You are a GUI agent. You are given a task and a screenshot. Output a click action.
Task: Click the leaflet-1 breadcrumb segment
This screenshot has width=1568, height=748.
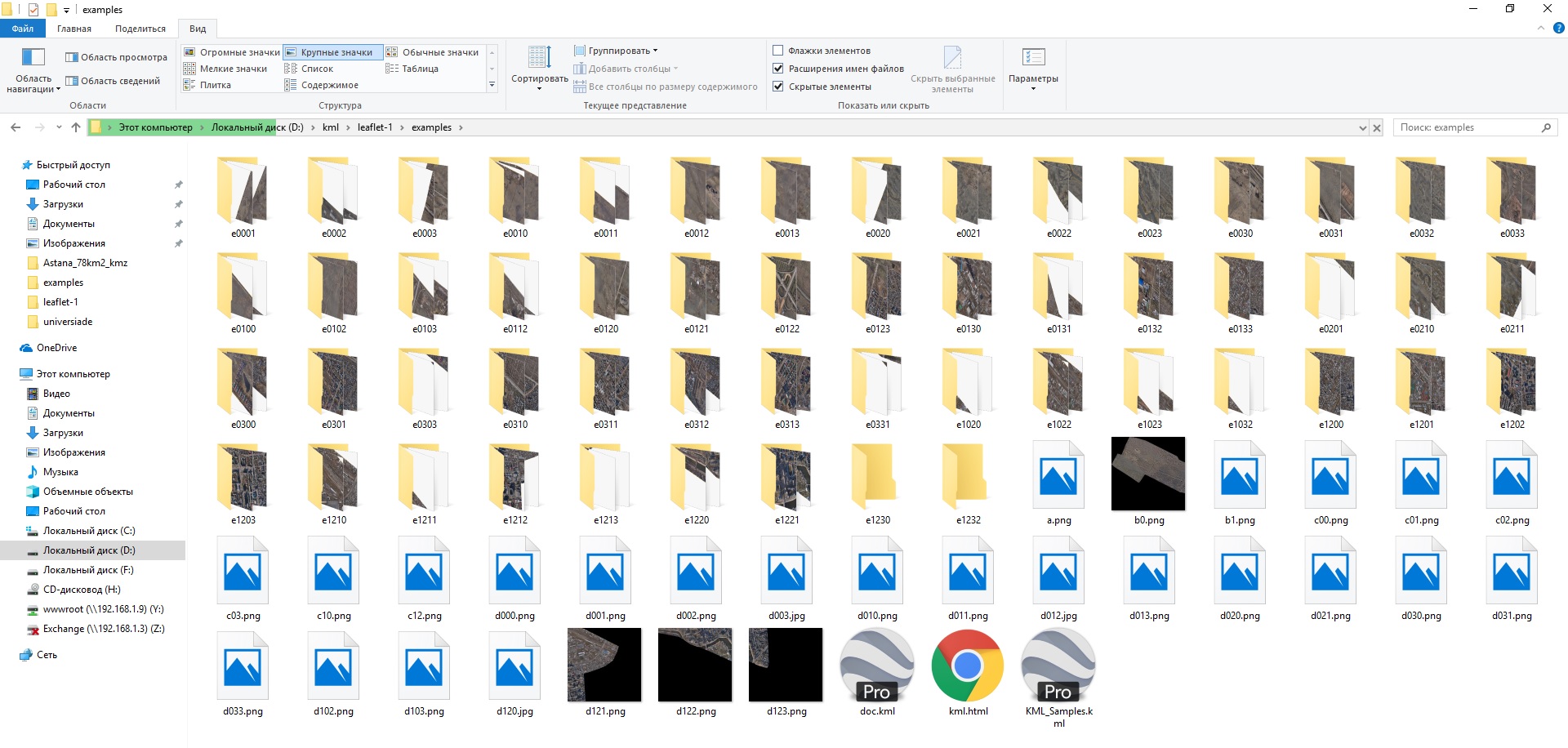coord(375,127)
